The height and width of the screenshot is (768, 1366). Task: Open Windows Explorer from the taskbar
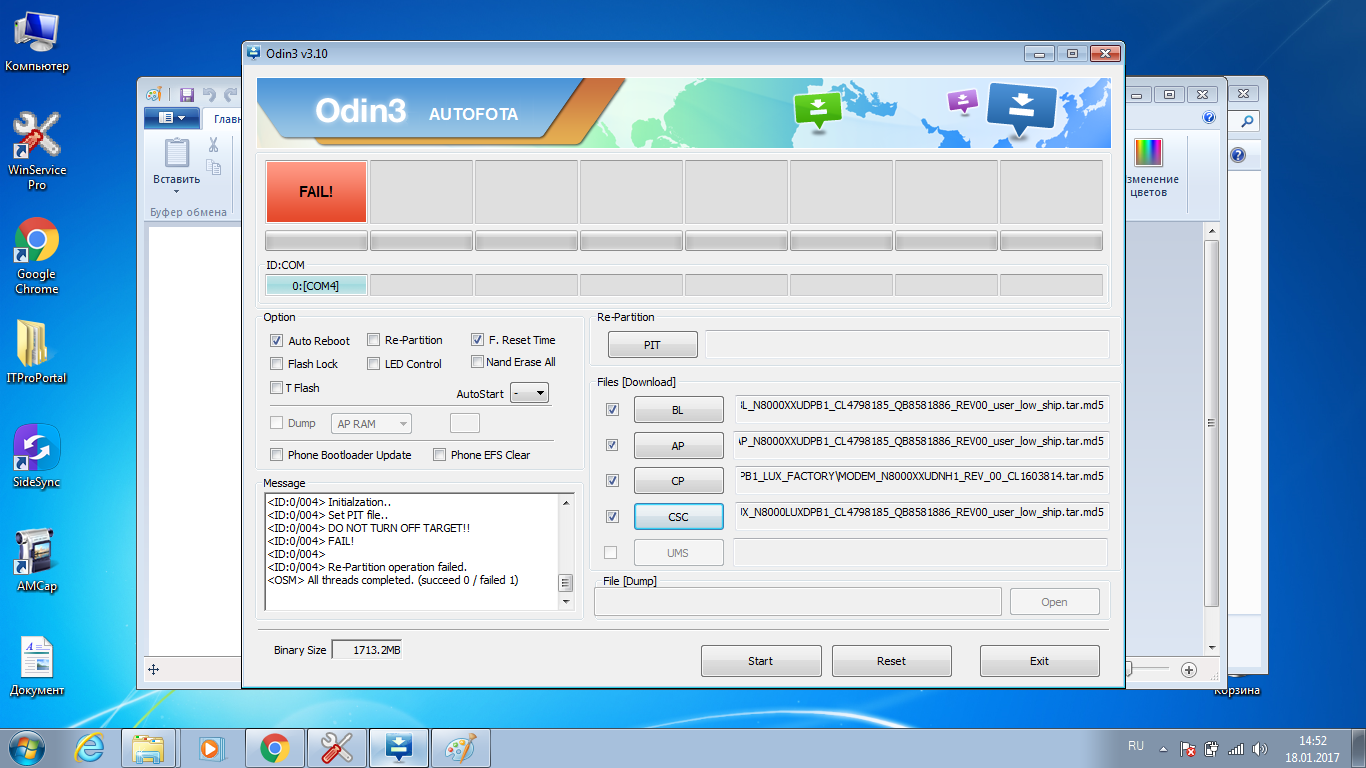(x=149, y=747)
